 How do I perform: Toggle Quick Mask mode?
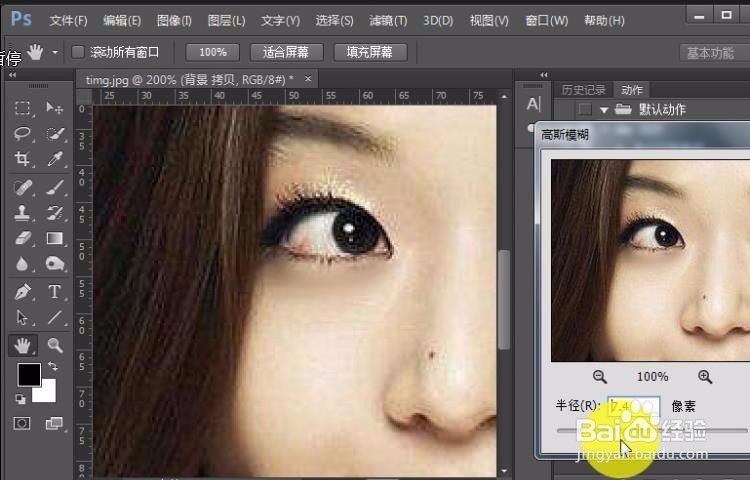click(x=22, y=423)
